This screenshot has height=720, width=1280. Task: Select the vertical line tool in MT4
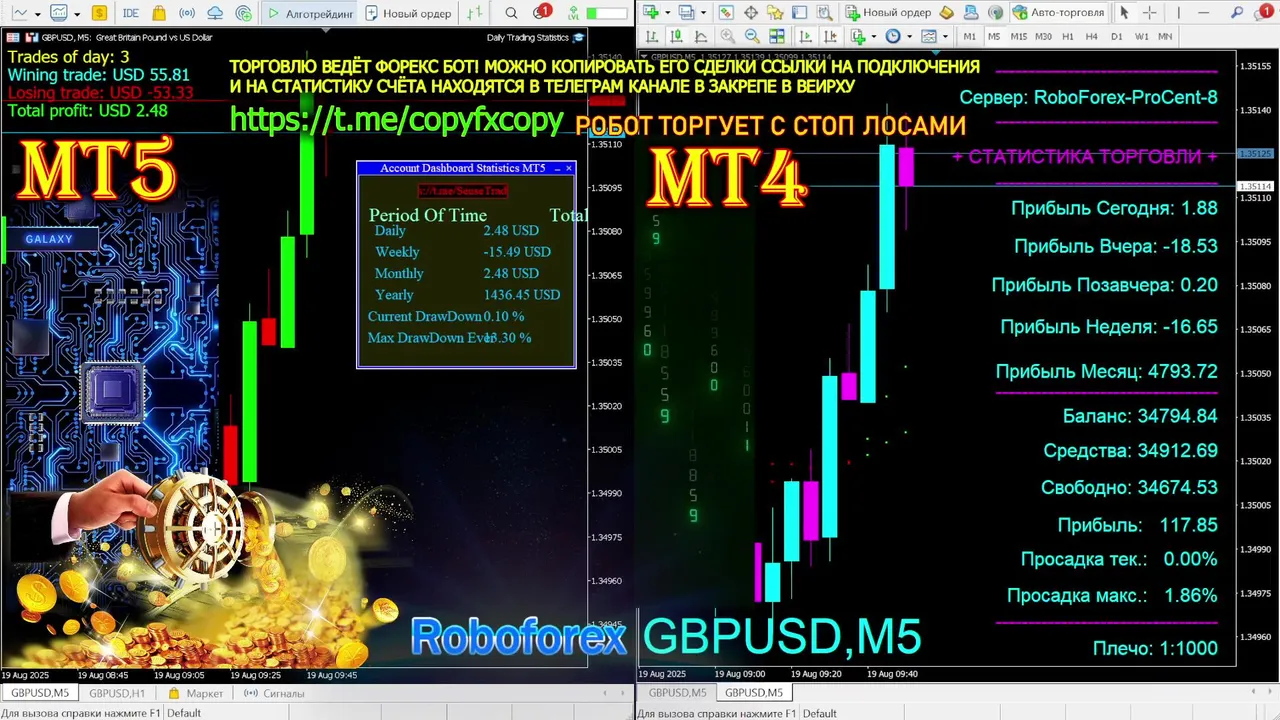tap(1178, 12)
